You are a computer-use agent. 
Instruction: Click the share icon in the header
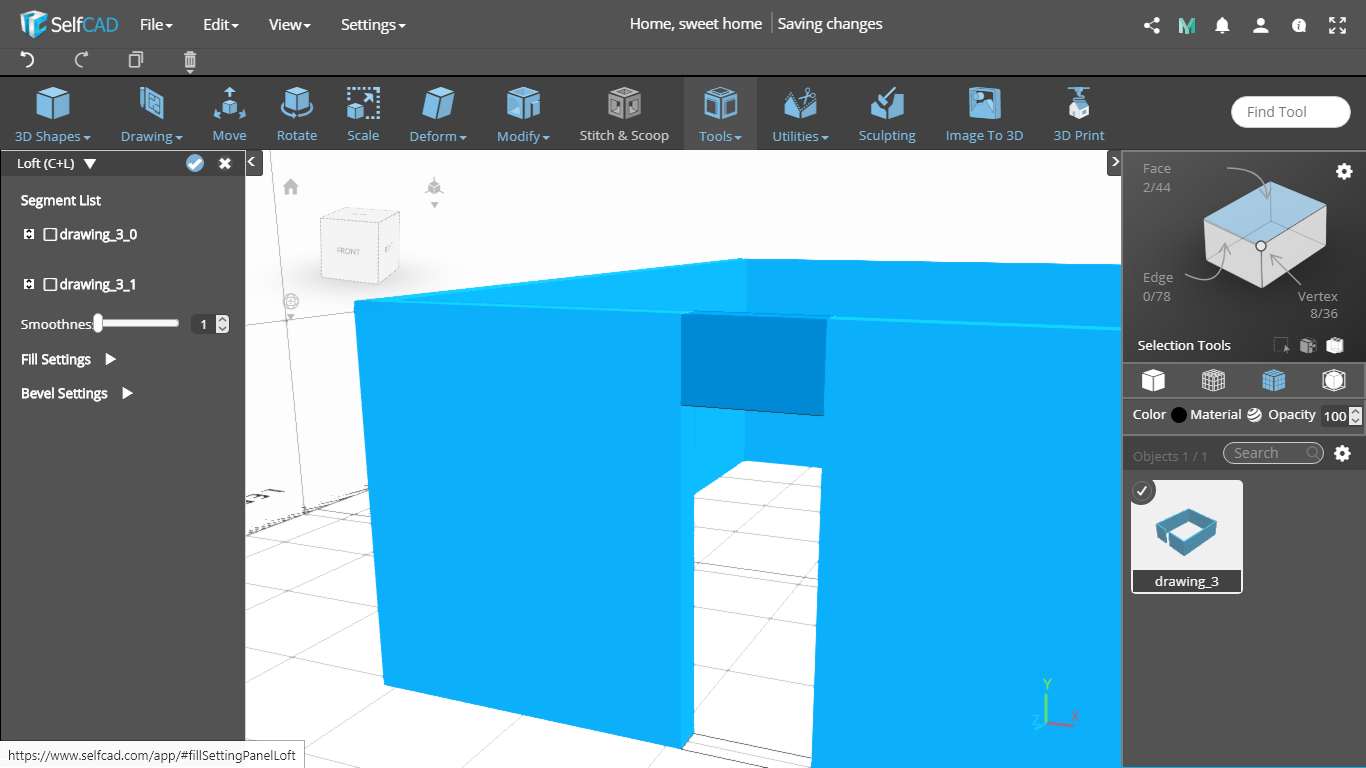pyautogui.click(x=1152, y=26)
